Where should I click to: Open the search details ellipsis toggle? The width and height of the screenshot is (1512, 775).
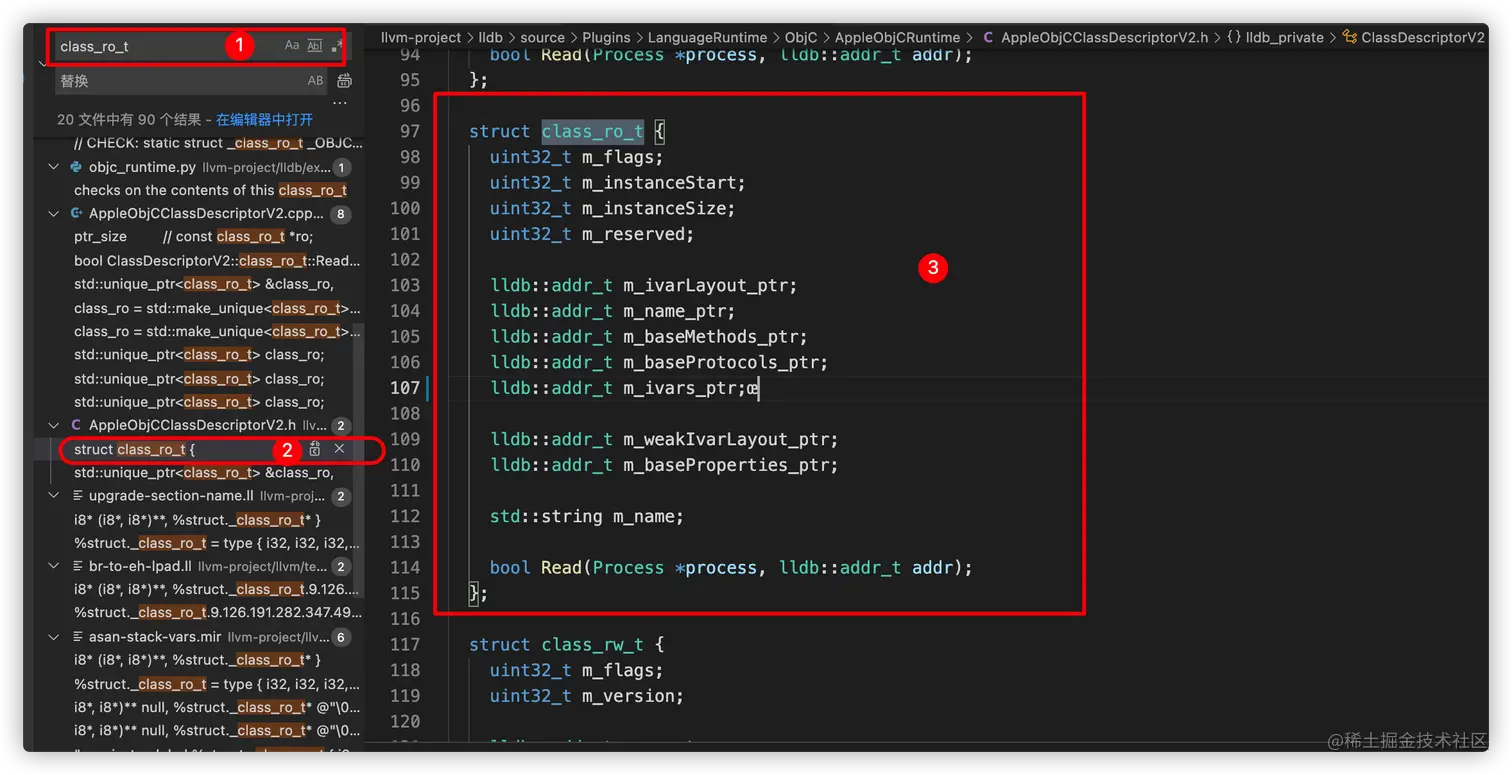pos(340,103)
